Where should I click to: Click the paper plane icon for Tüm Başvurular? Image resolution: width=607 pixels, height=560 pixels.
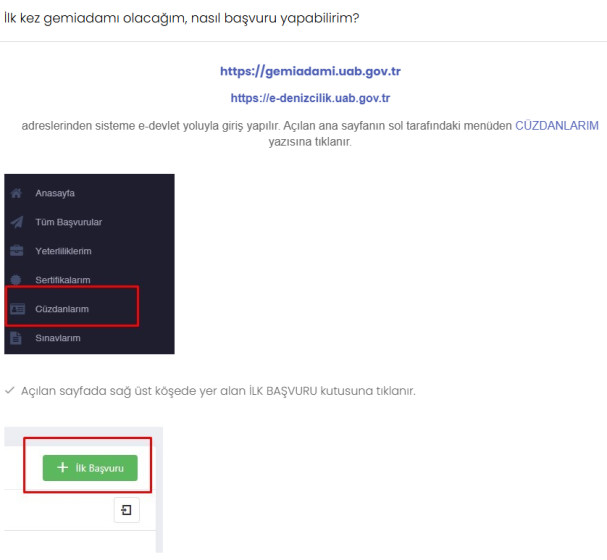(16, 222)
